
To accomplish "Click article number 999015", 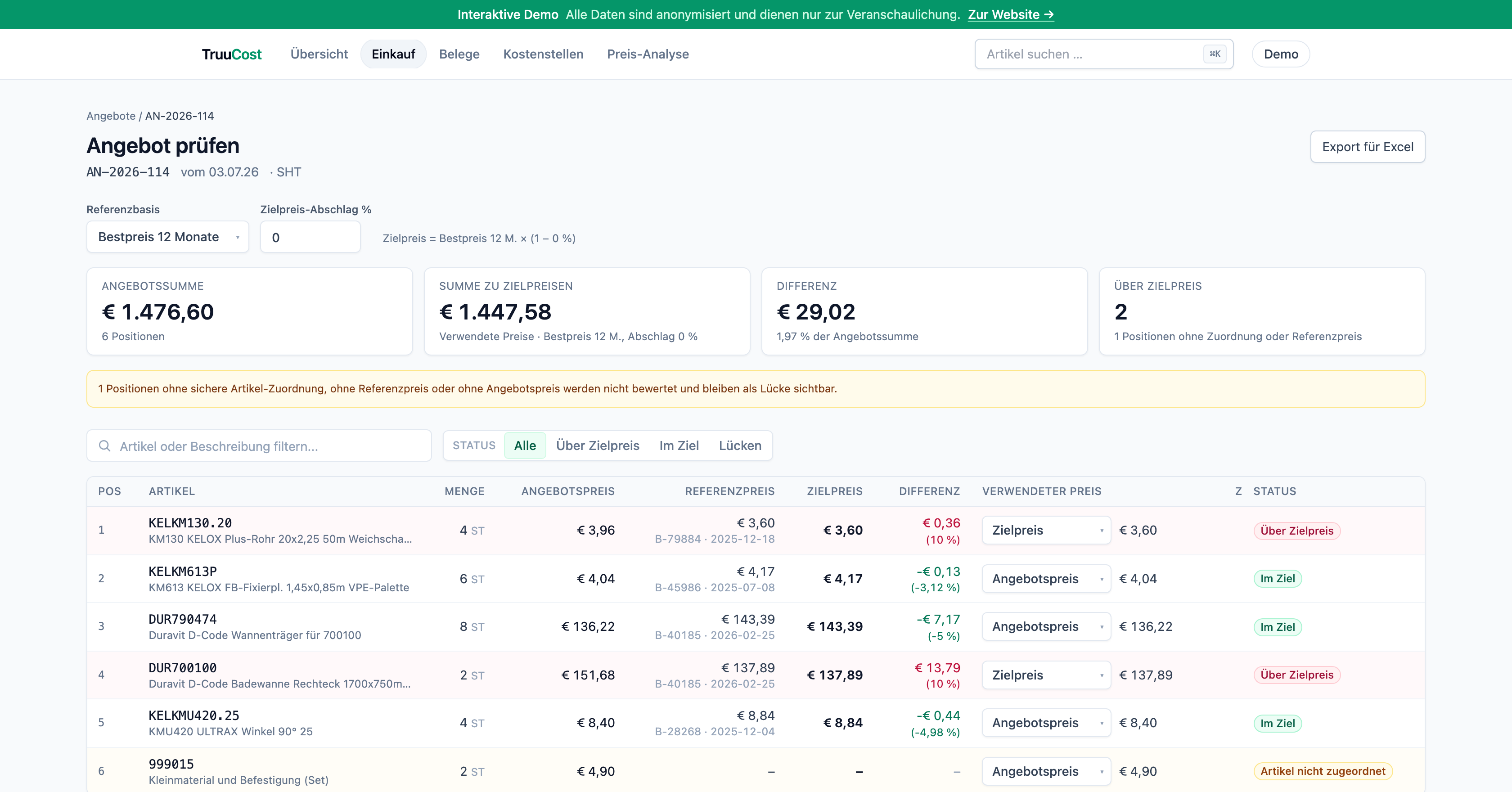I will tap(171, 764).
